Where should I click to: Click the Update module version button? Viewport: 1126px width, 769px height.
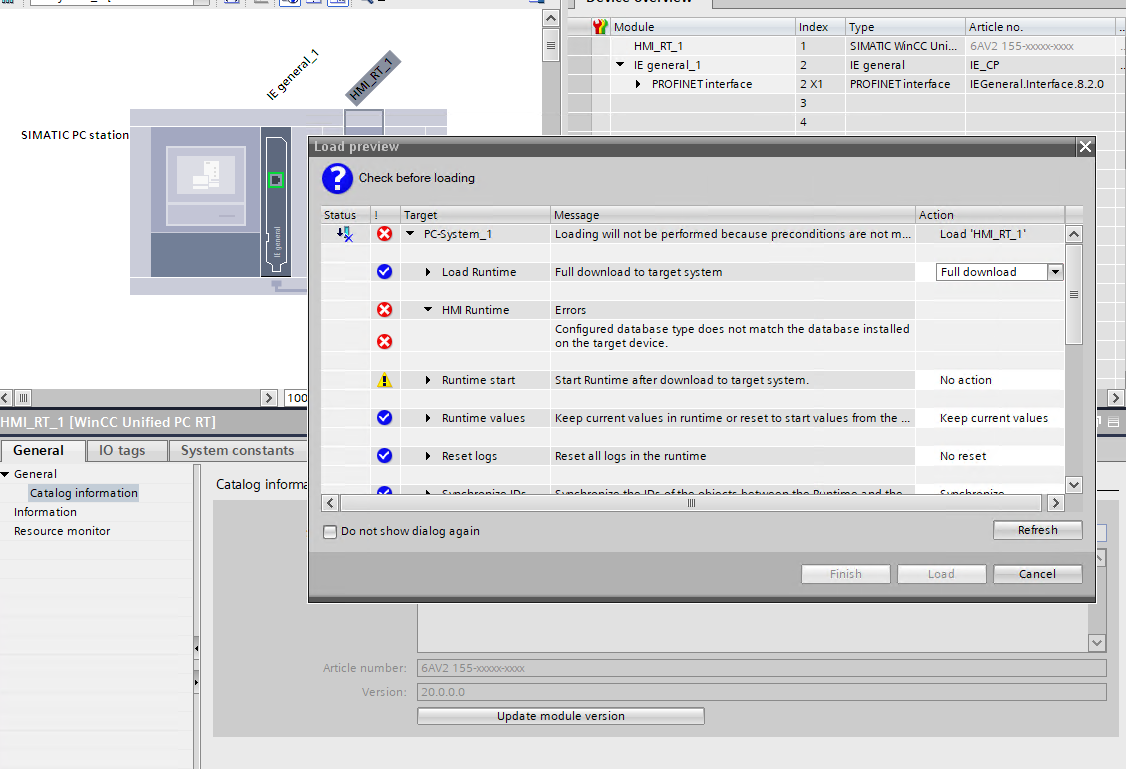point(560,716)
